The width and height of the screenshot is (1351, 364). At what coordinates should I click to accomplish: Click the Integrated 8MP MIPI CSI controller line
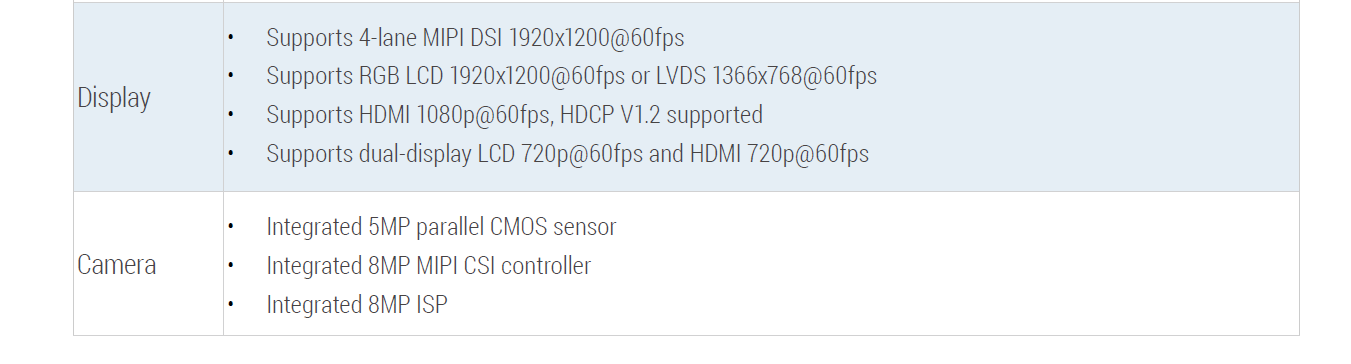coord(428,266)
